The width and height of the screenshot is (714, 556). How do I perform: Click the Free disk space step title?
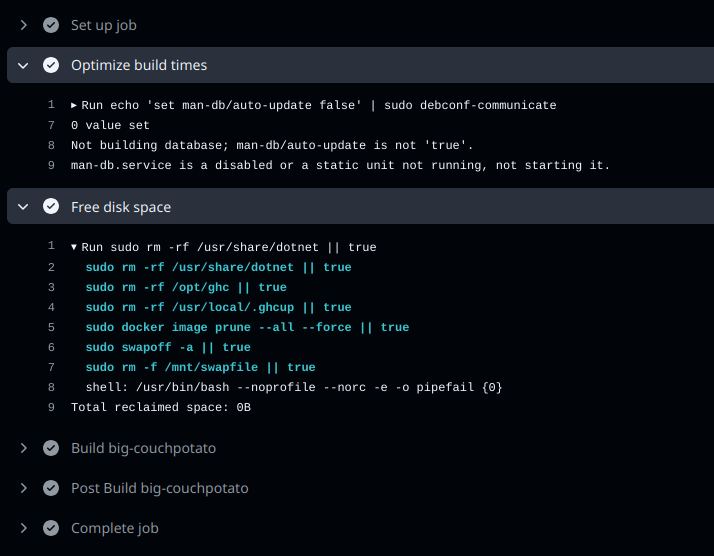(121, 207)
